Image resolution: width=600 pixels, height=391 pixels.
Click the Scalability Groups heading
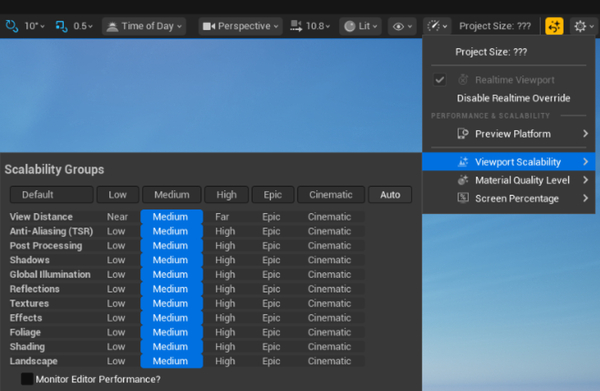pos(54,169)
